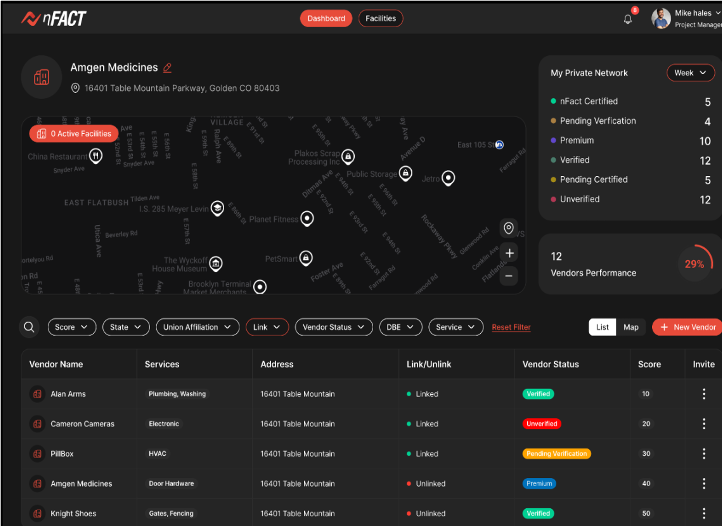The image size is (722, 526).
Task: Open Amgen Medicines row options menu
Action: pyautogui.click(x=704, y=484)
